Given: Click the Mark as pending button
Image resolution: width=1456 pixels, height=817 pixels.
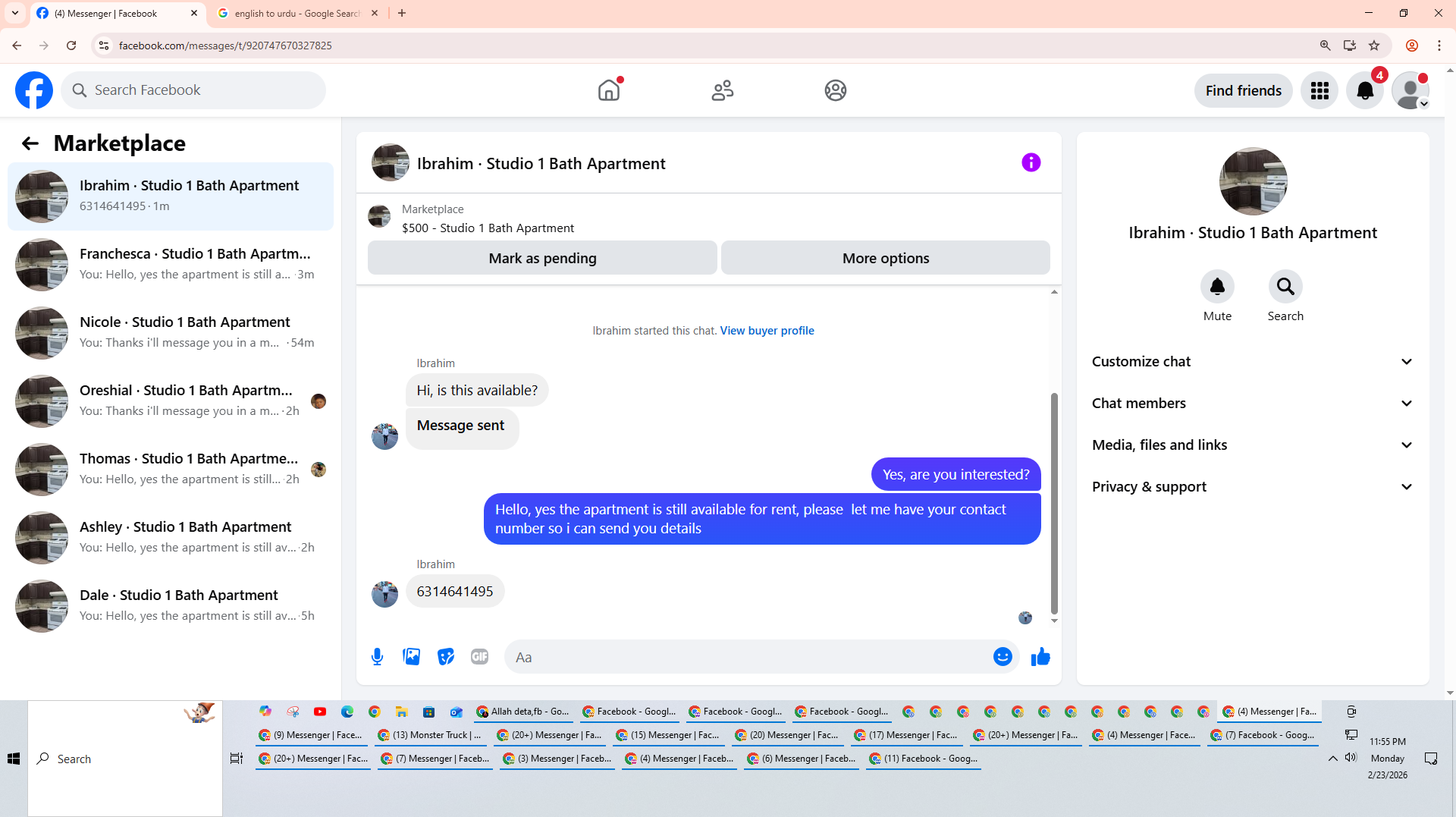Looking at the screenshot, I should pos(542,258).
